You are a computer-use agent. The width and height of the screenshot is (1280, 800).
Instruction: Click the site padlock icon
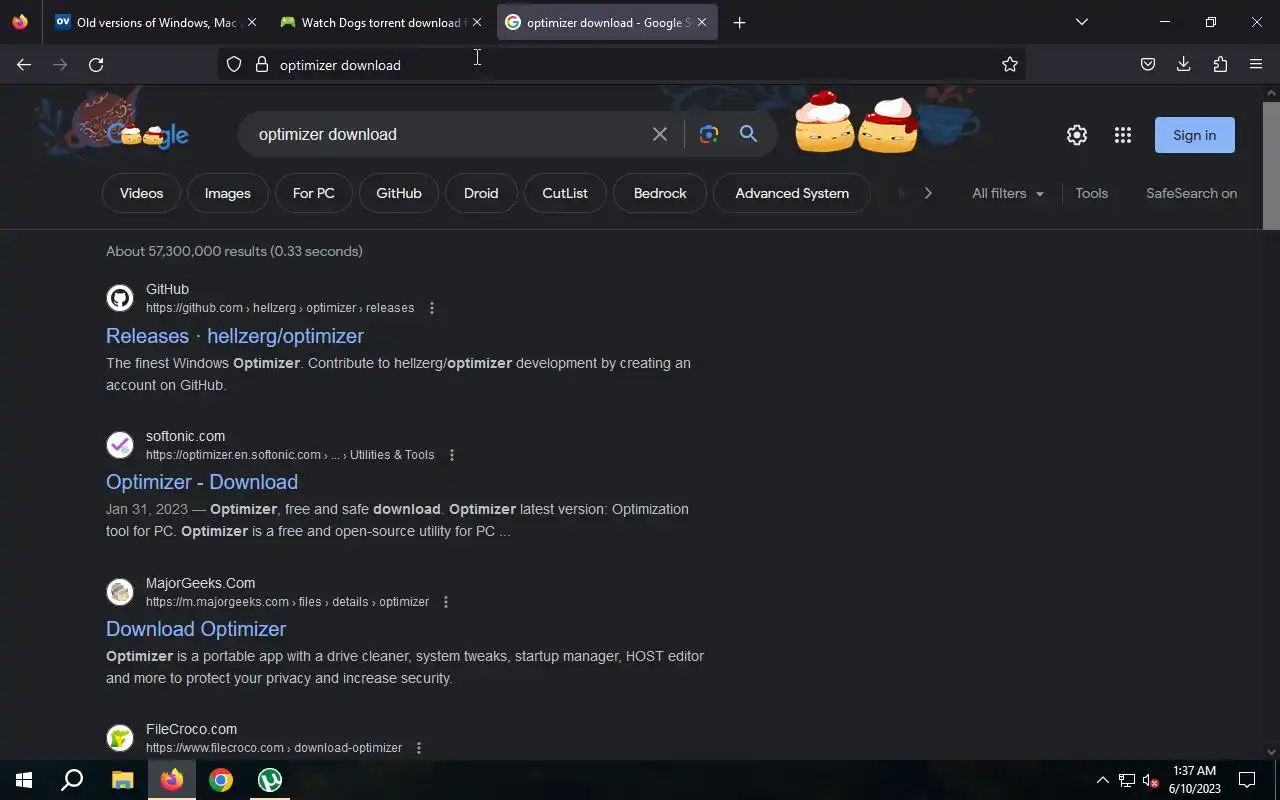(262, 65)
